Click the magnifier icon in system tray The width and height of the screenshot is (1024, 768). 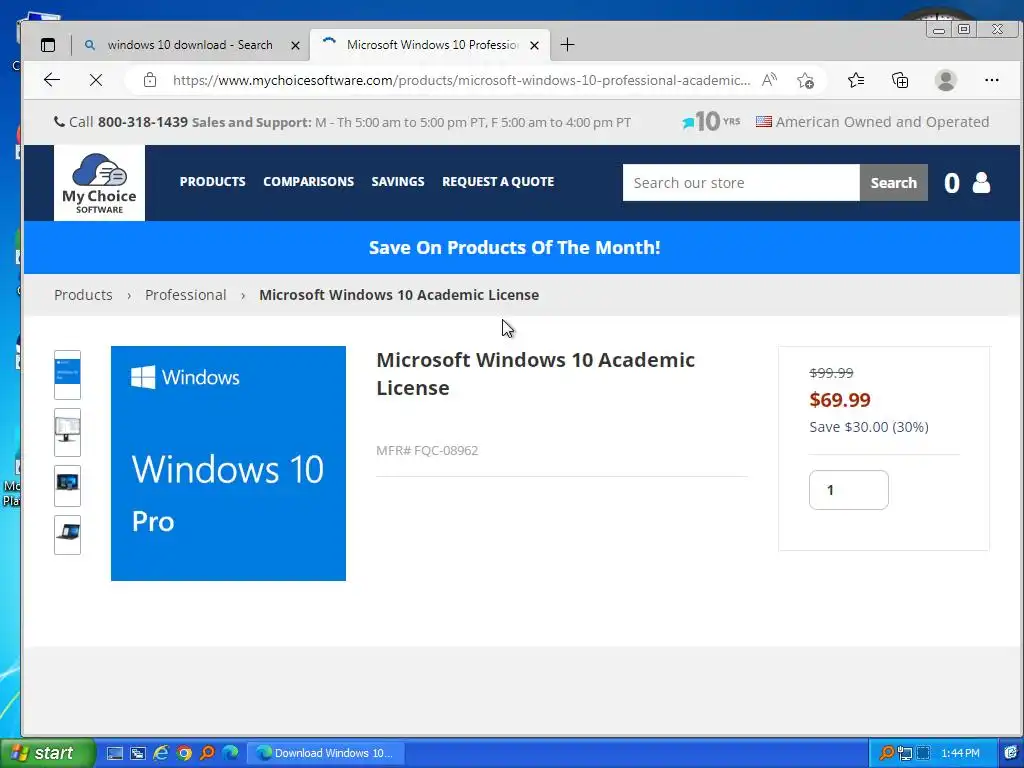(x=886, y=753)
